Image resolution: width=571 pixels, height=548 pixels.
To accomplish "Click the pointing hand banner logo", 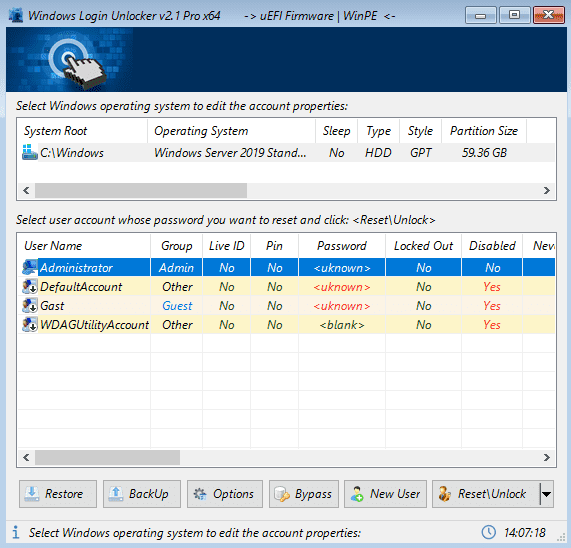I will [x=77, y=62].
